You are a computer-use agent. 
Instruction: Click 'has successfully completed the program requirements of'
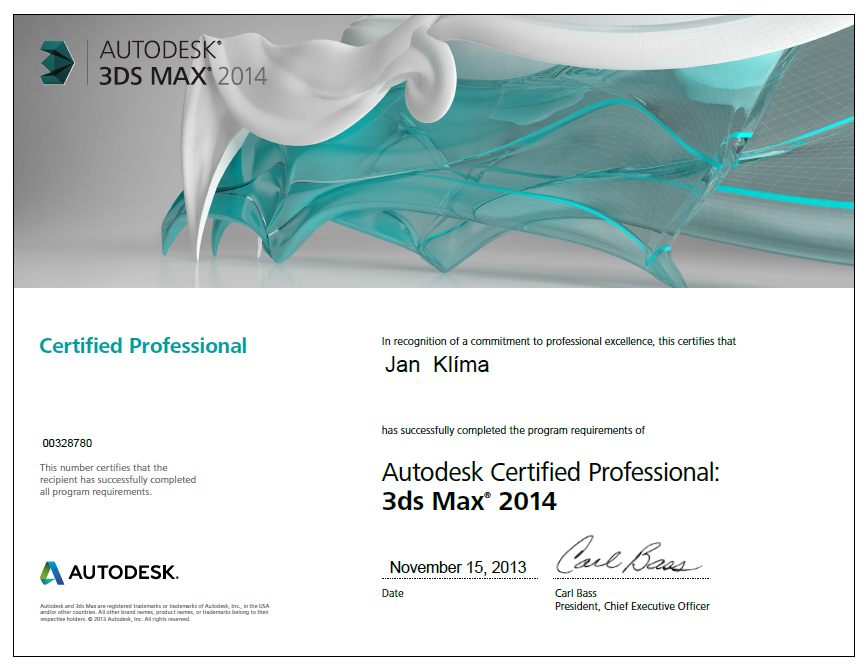pos(513,430)
